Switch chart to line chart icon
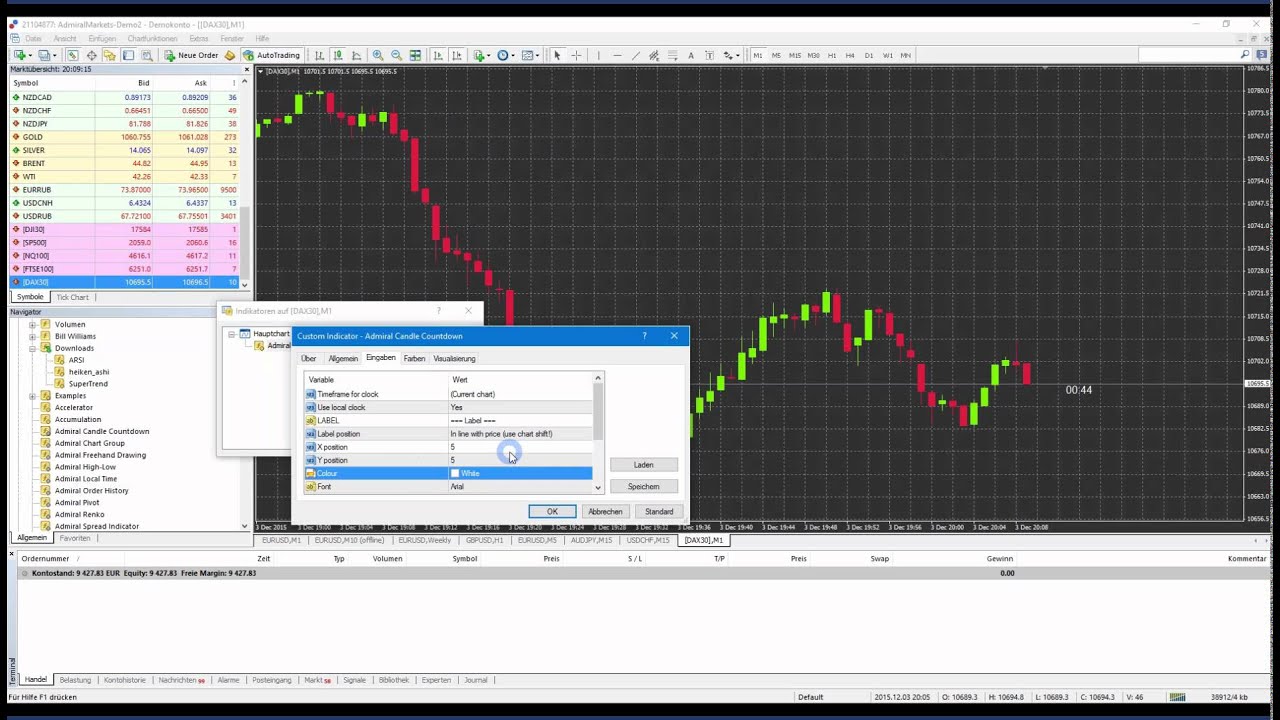 [x=357, y=55]
